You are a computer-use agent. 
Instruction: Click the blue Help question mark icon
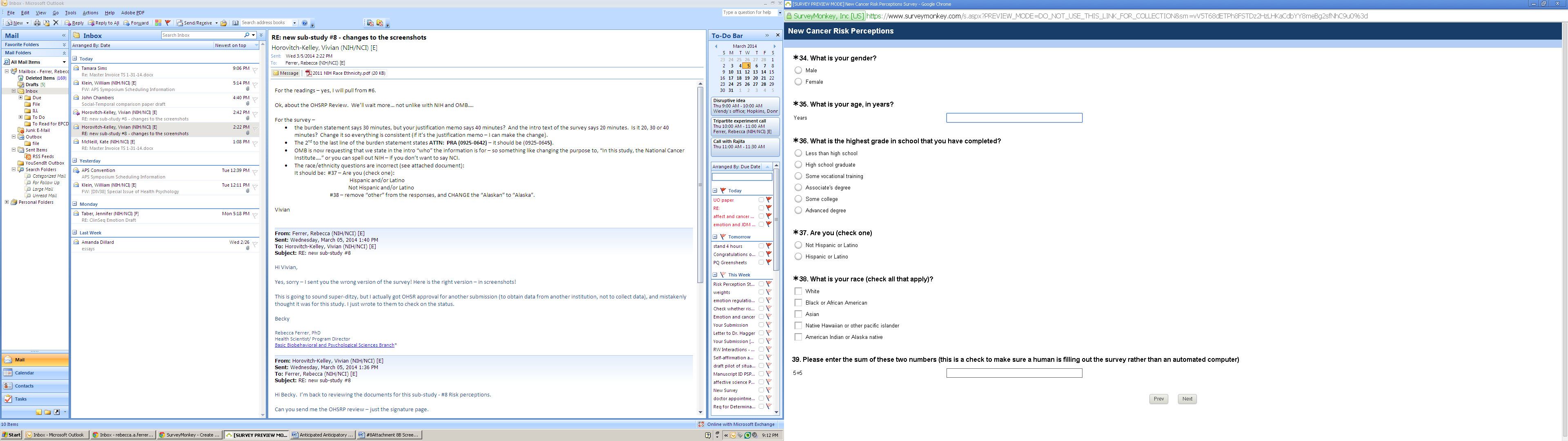point(304,23)
